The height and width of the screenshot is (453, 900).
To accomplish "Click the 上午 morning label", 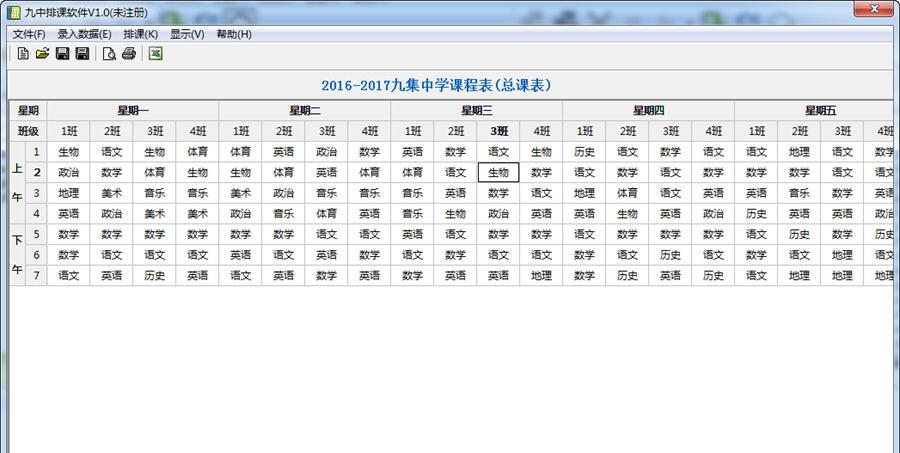I will (x=18, y=183).
